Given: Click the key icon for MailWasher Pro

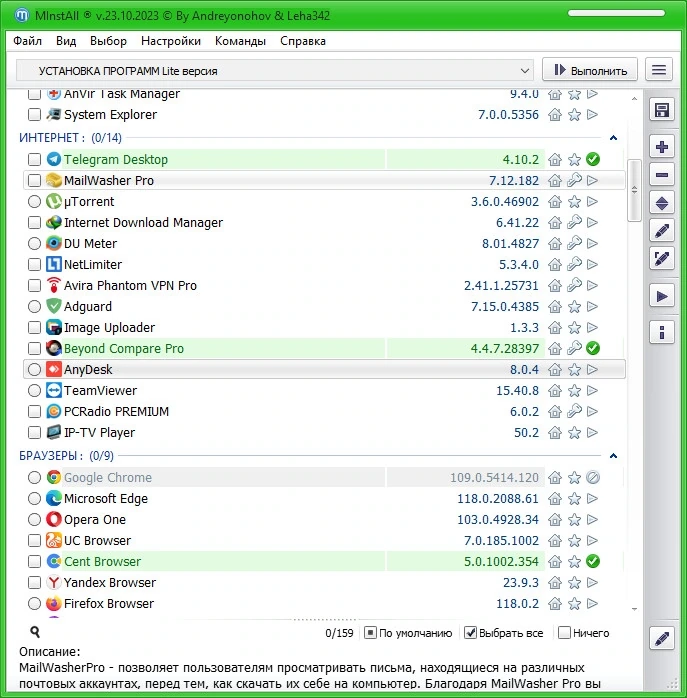Looking at the screenshot, I should pos(574,180).
